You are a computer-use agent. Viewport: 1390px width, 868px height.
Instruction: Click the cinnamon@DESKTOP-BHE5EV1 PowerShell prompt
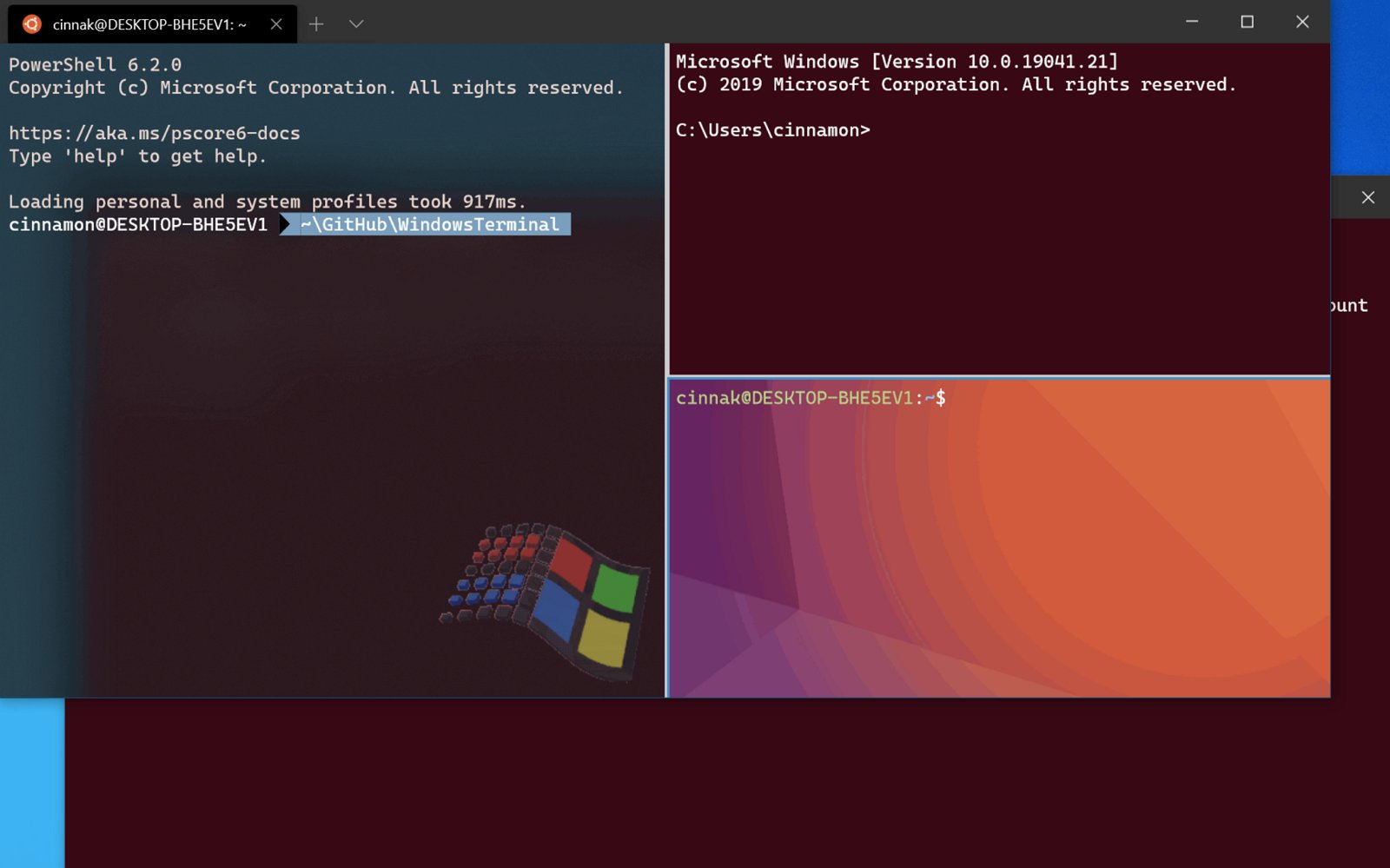coord(138,224)
